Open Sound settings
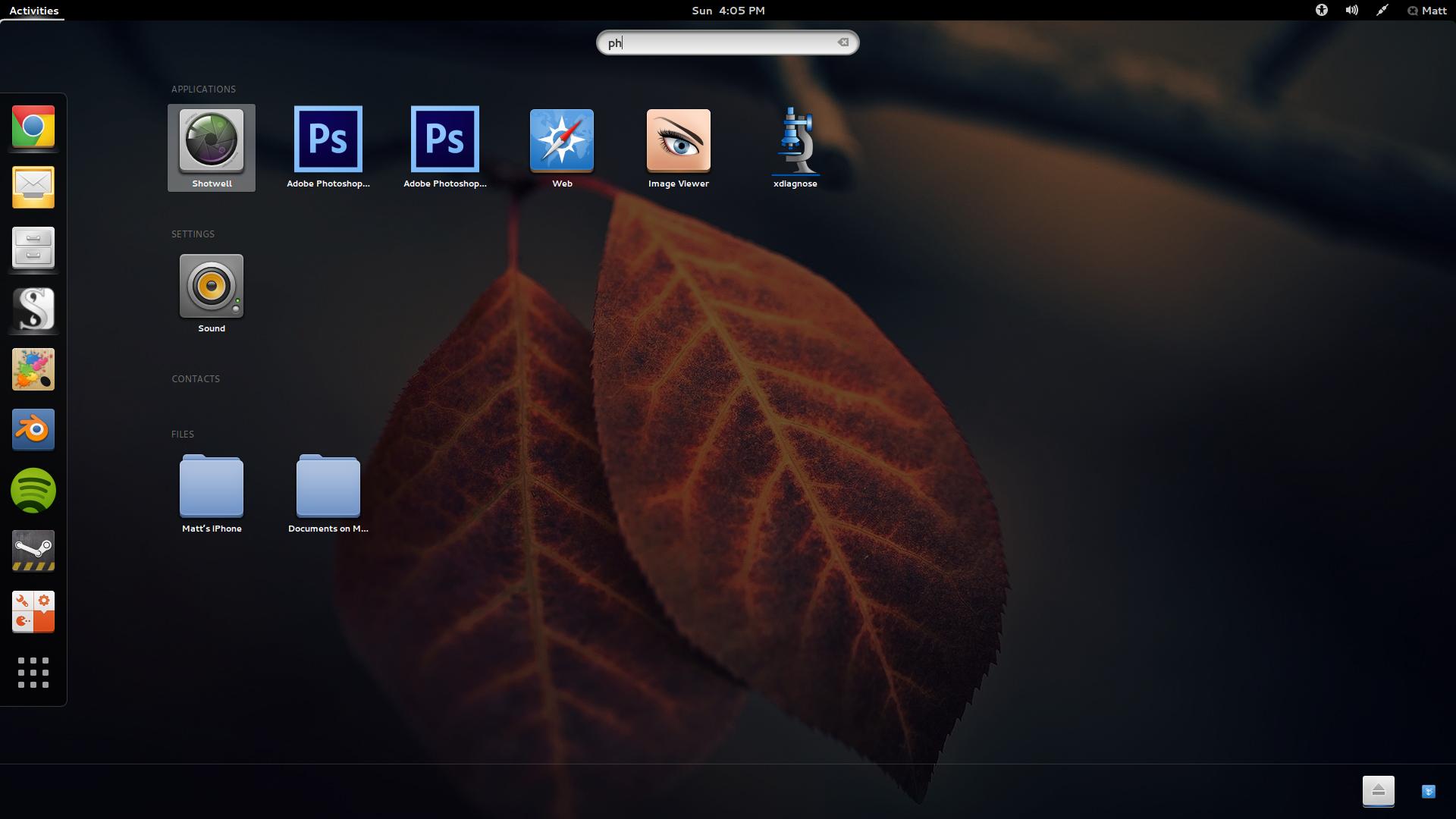The image size is (1456, 819). pos(212,293)
